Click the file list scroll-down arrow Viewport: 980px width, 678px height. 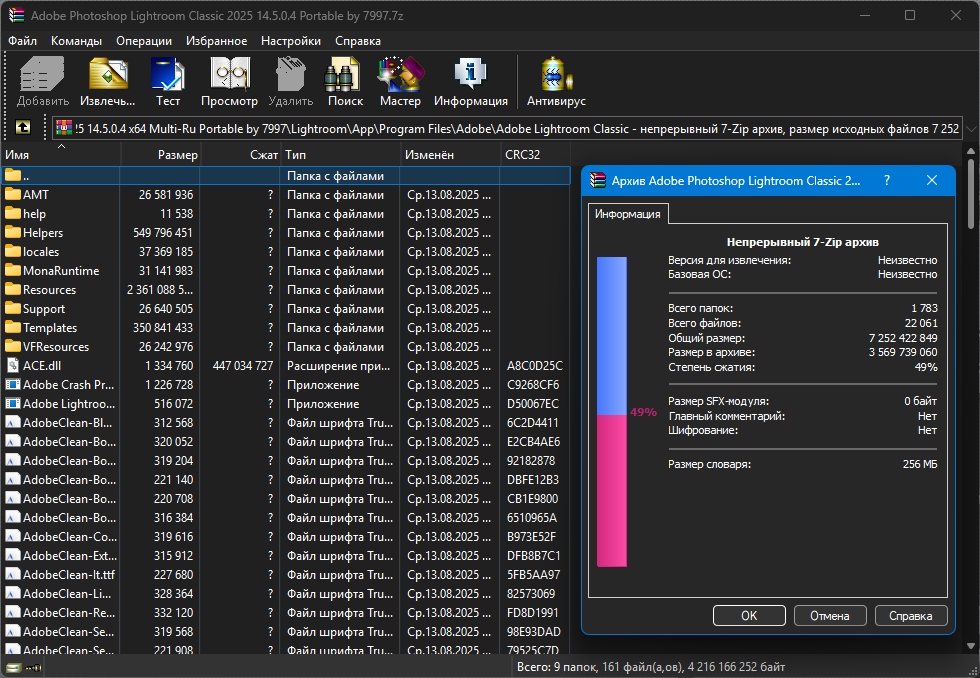tap(971, 646)
